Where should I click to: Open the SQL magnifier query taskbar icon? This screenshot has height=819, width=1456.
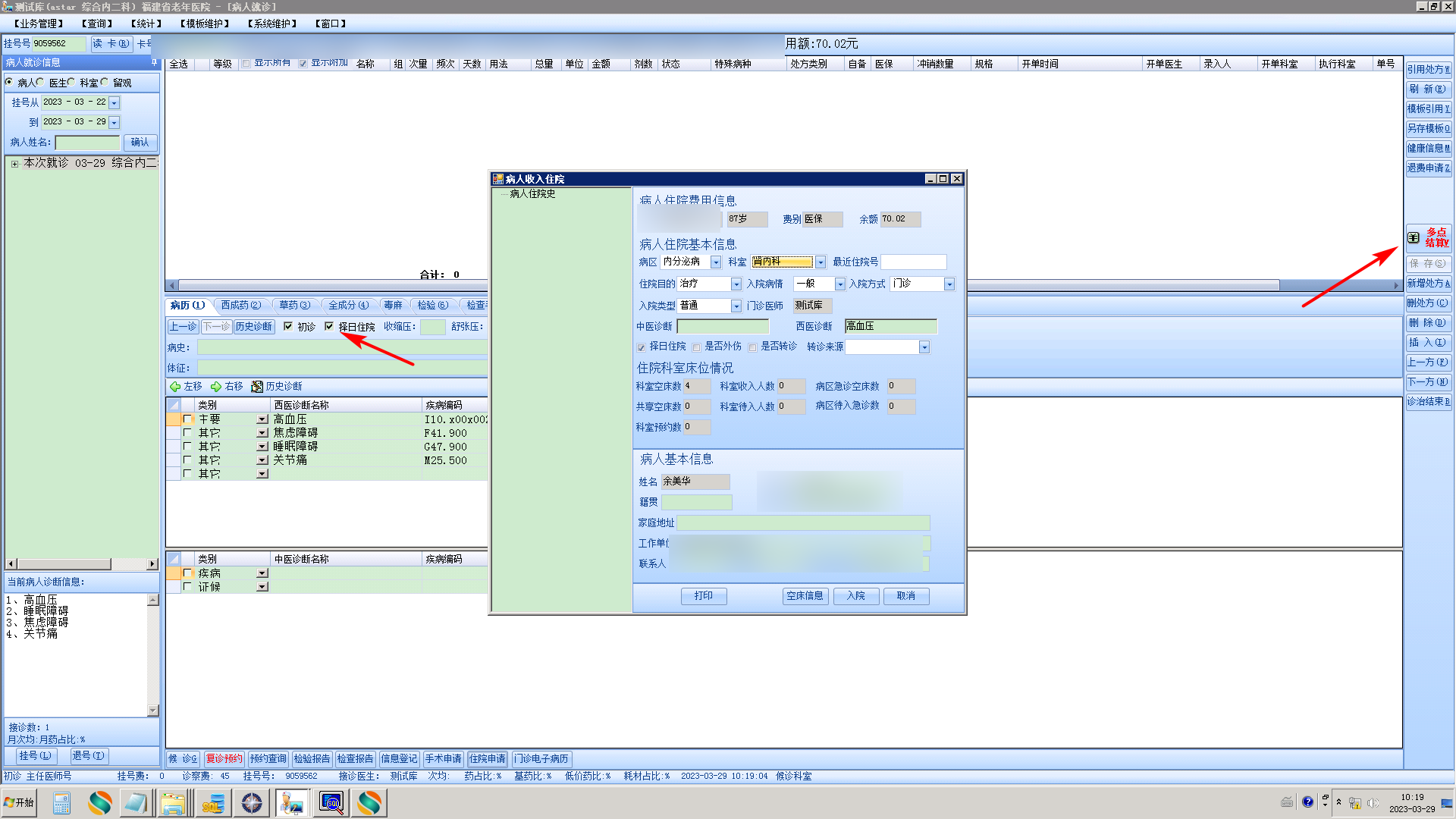coord(331,803)
